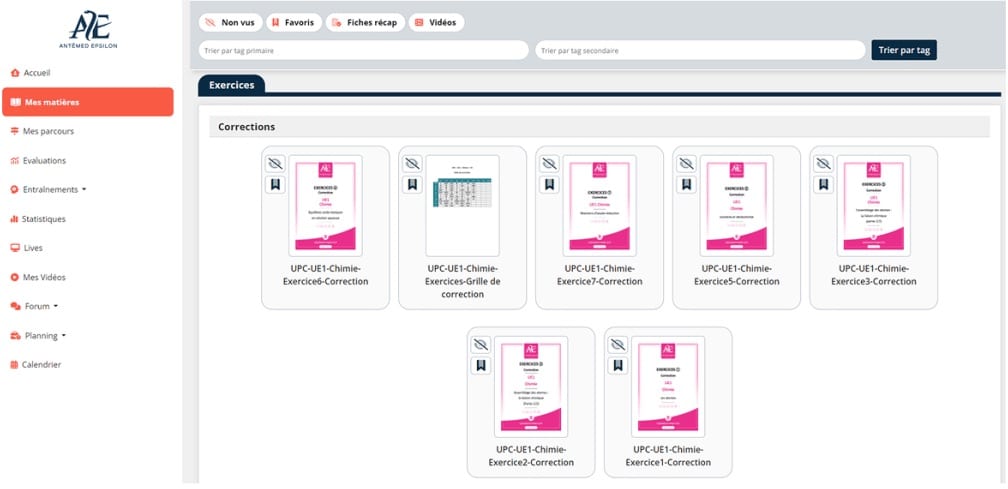Toggle seen status on Grille de correction
1008x489 pixels.
tap(412, 163)
